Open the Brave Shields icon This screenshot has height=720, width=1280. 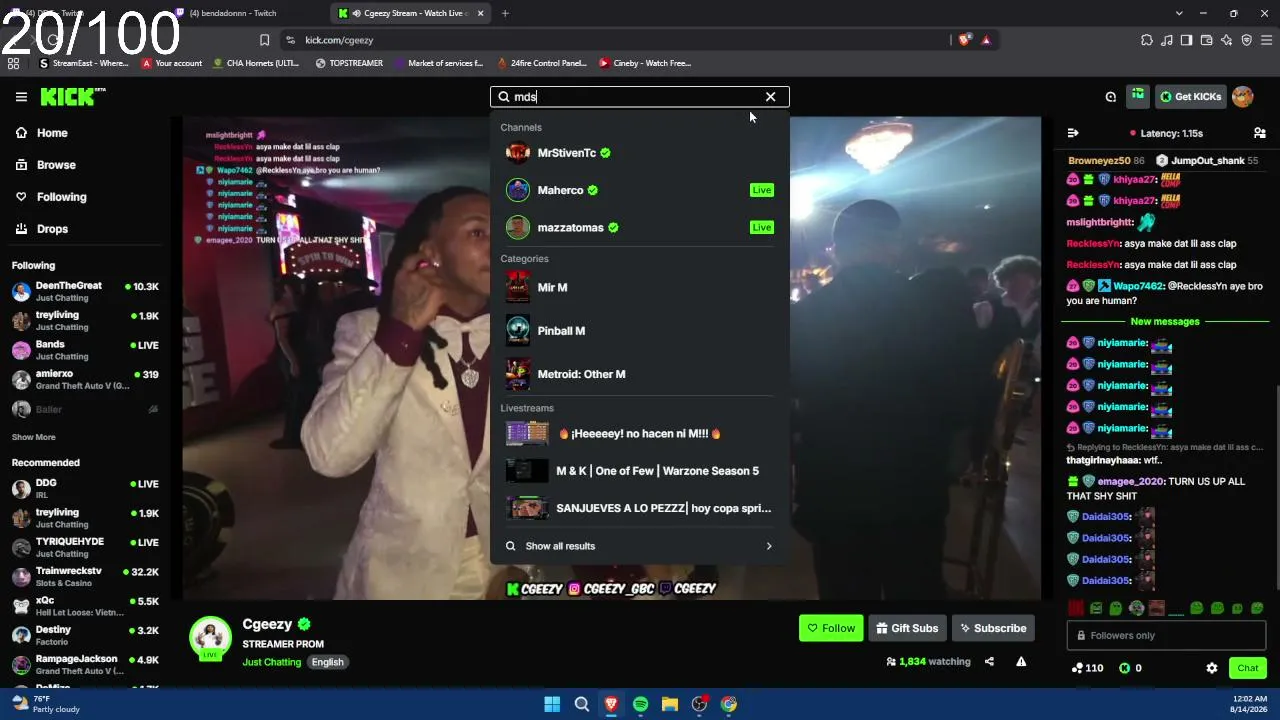coord(964,40)
